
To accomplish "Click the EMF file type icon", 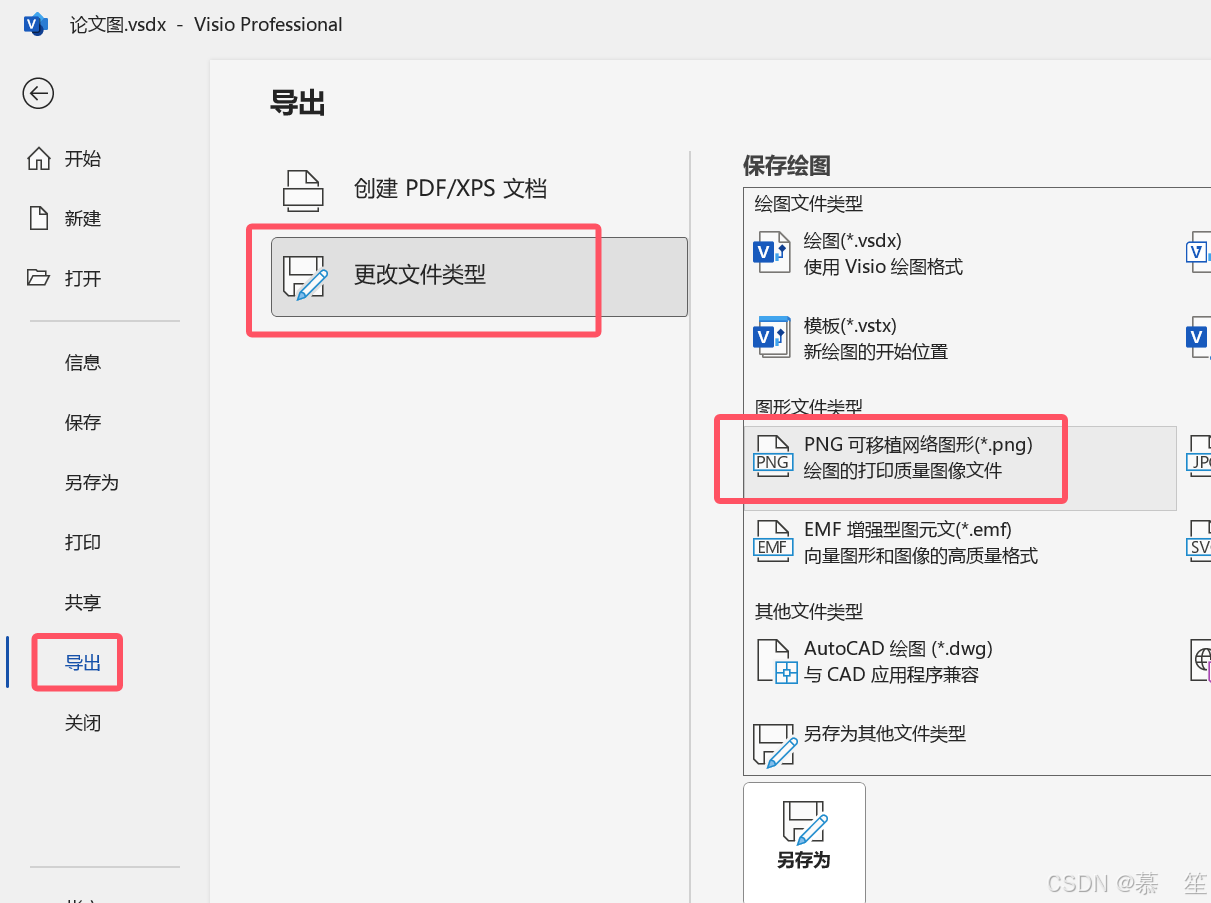I will 772,542.
